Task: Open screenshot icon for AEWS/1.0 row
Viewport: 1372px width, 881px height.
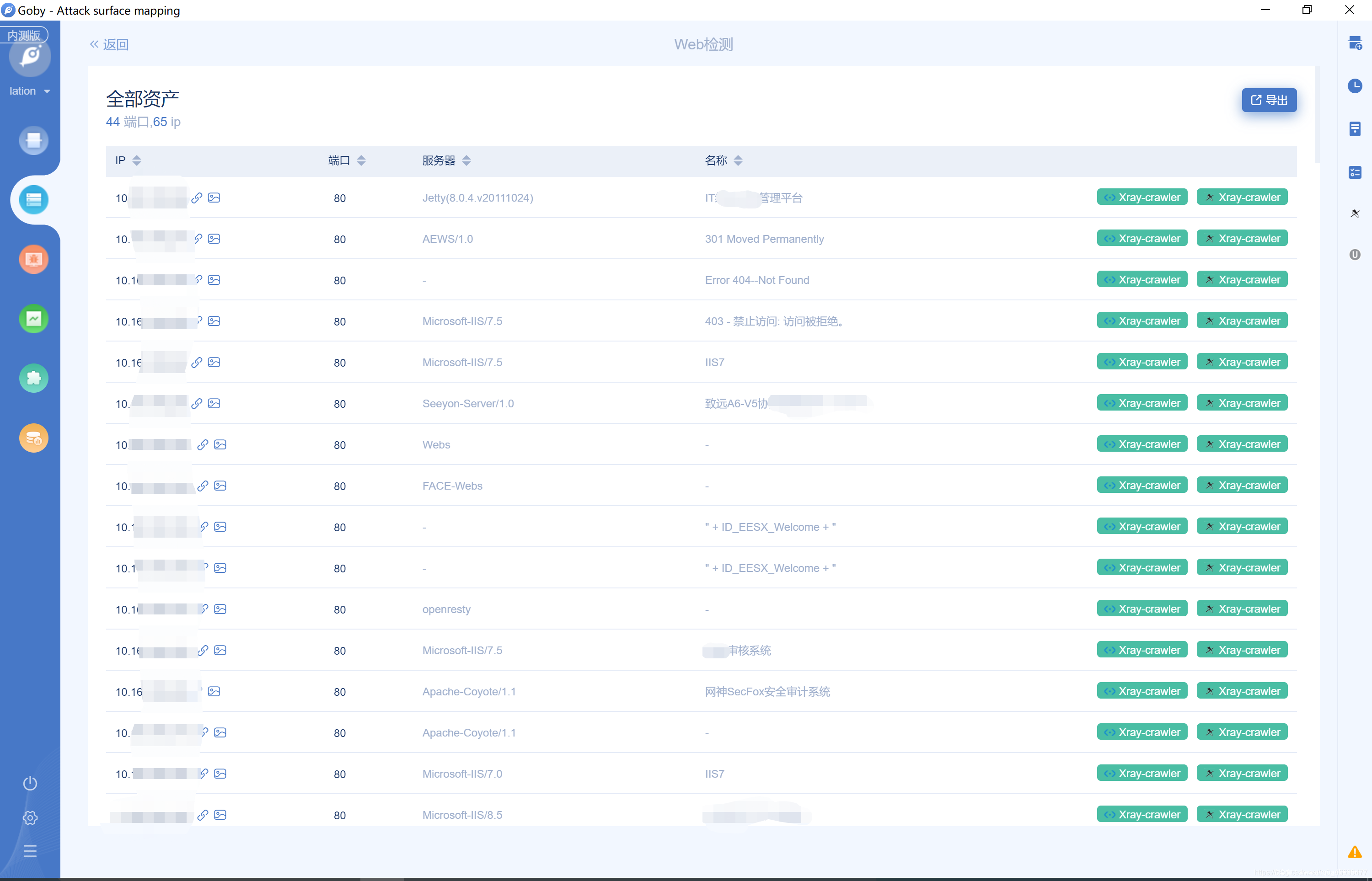Action: 214,239
